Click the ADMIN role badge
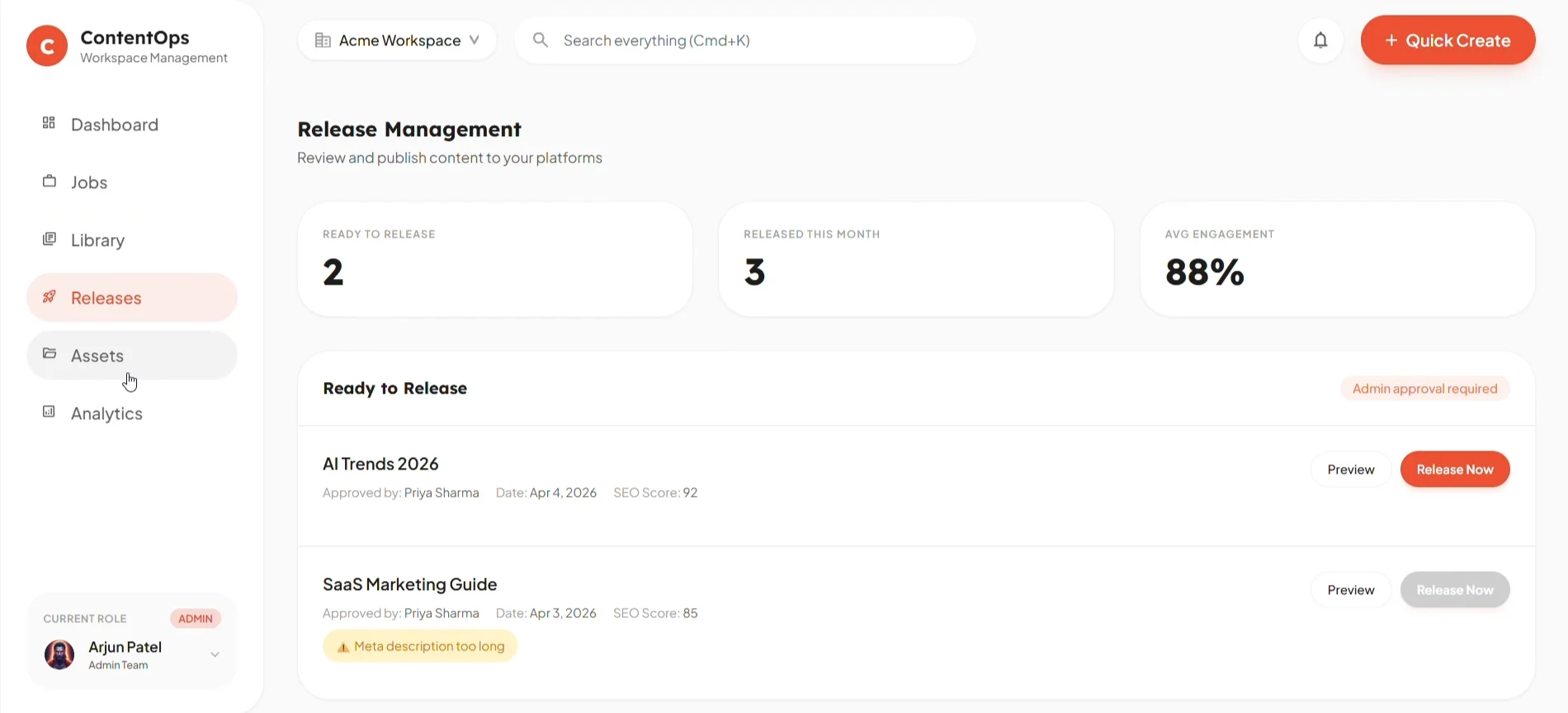1568x713 pixels. click(196, 619)
